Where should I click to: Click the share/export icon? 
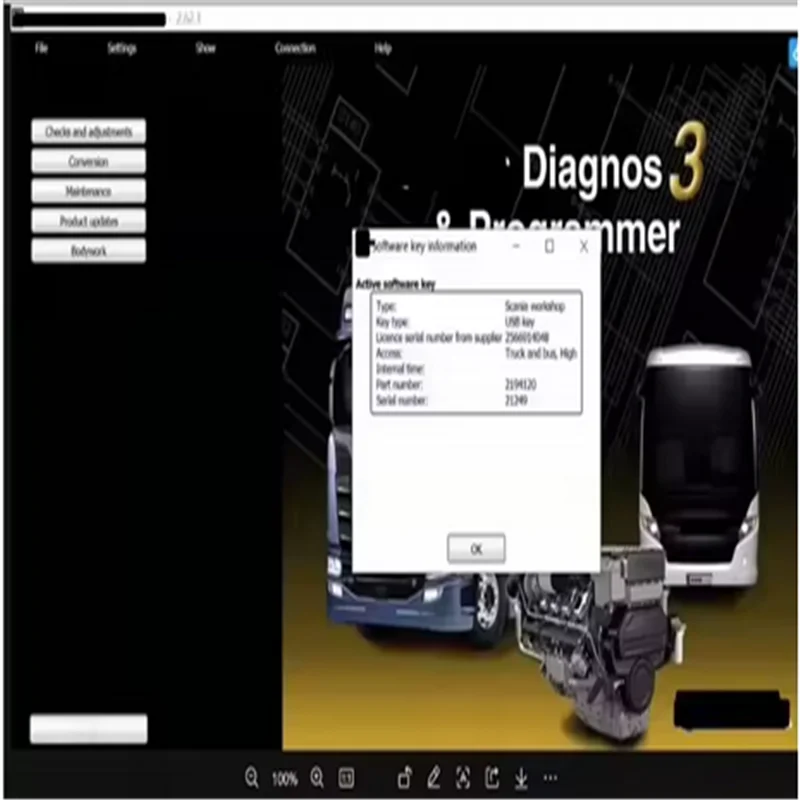coord(492,778)
